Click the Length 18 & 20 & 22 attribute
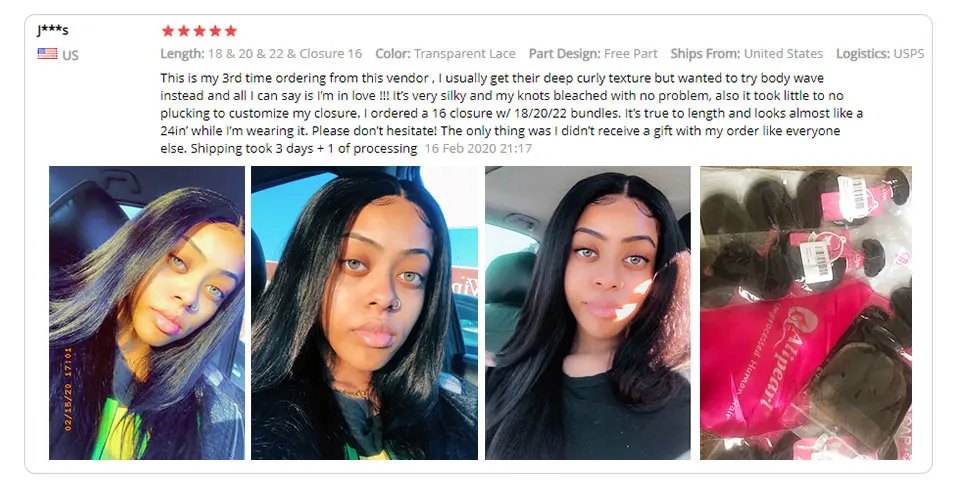960x486 pixels. [x=261, y=54]
